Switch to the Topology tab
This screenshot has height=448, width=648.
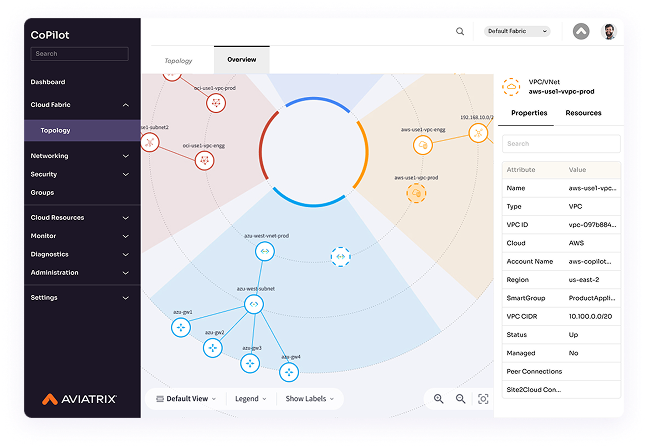pos(178,61)
